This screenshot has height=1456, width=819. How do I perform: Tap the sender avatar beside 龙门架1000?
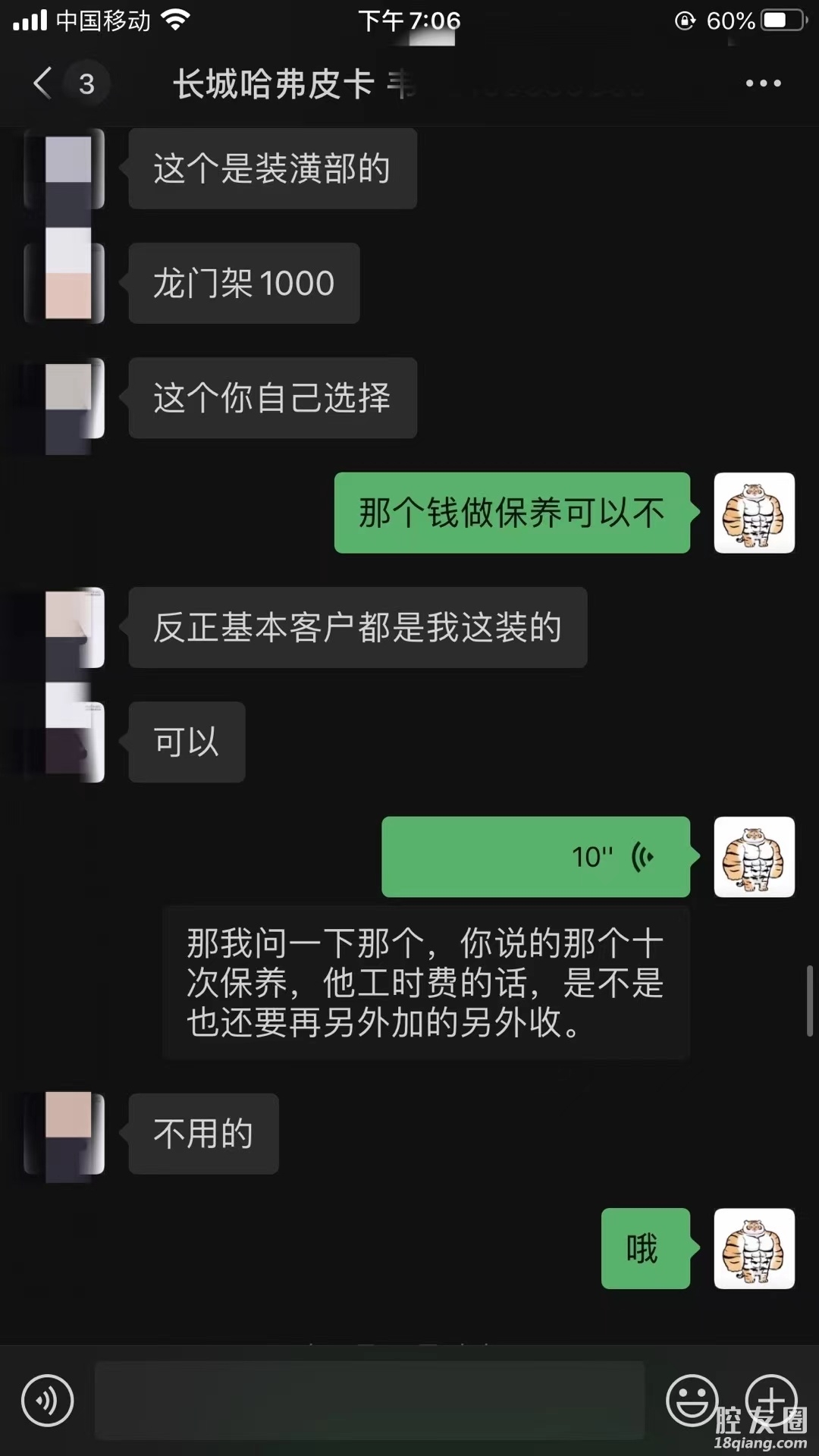click(x=64, y=283)
